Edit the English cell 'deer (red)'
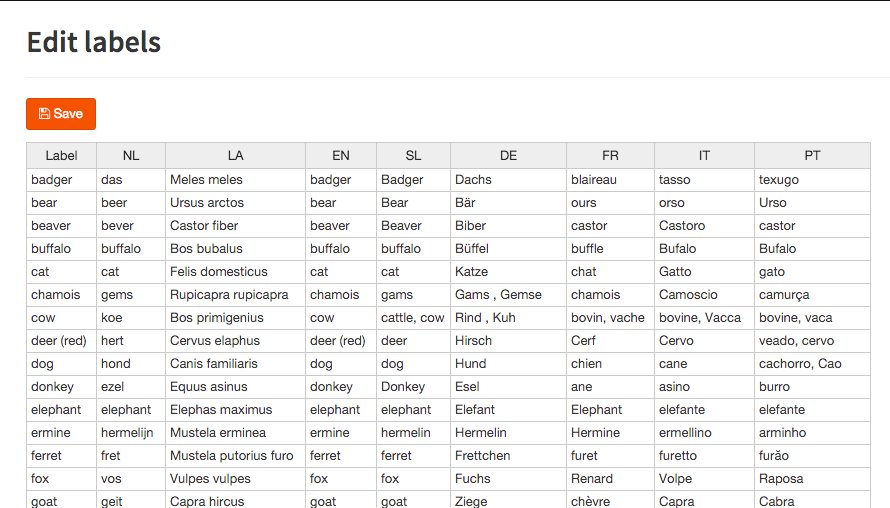This screenshot has width=890, height=508. tap(341, 341)
